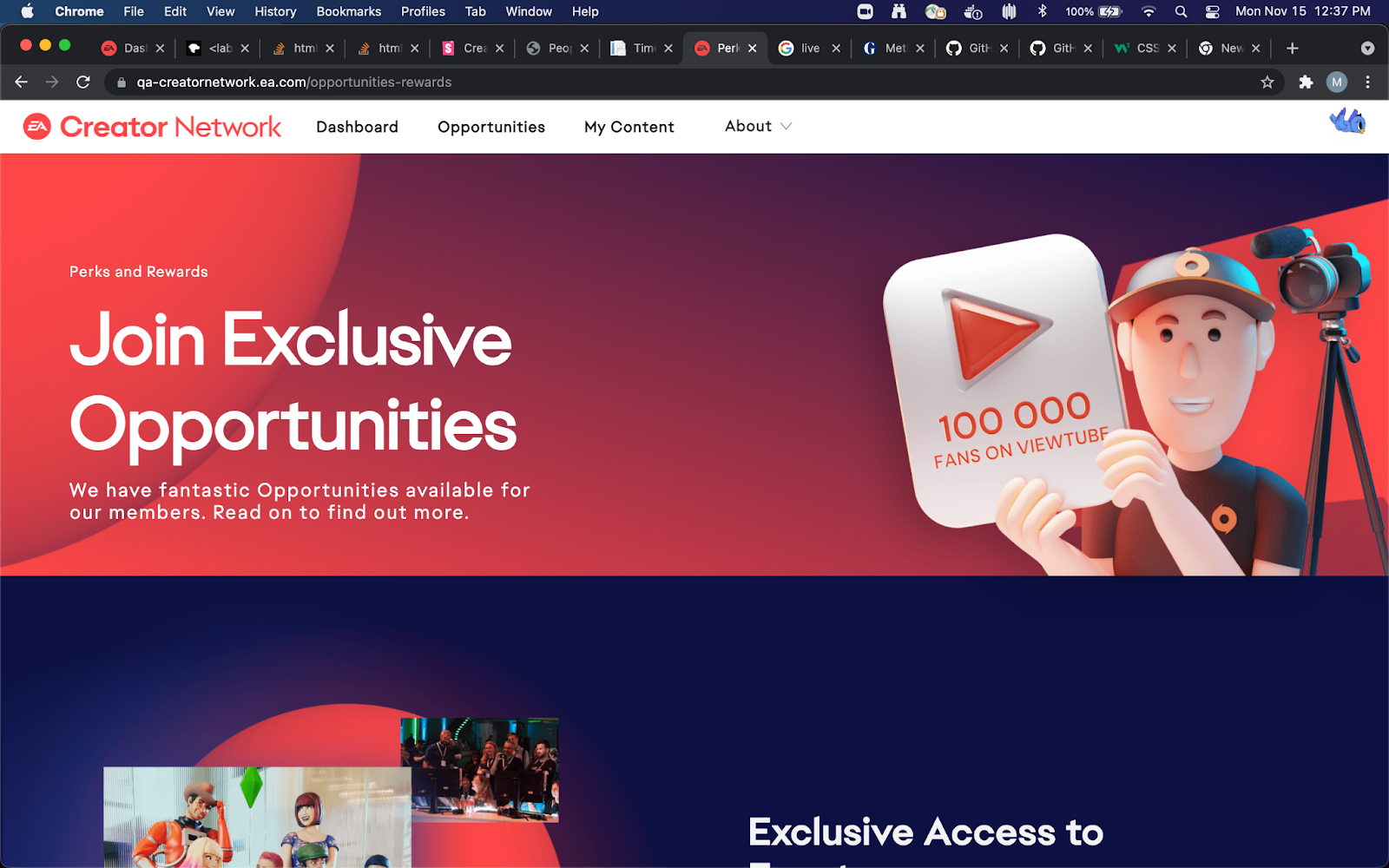Expand the tab search dropdown arrow
The height and width of the screenshot is (868, 1389).
pyautogui.click(x=1367, y=49)
